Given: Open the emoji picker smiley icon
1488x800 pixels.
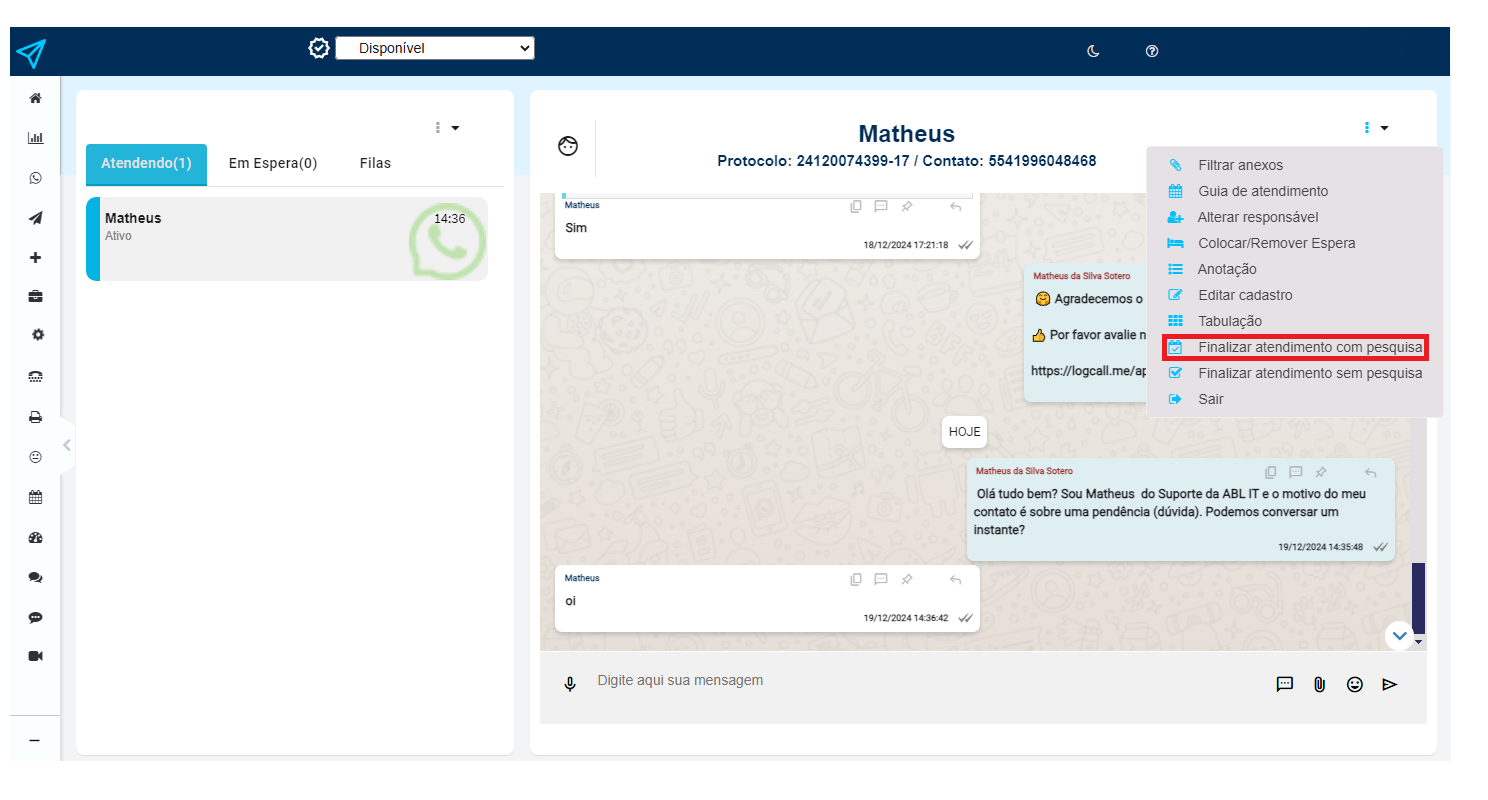Looking at the screenshot, I should pos(1355,685).
